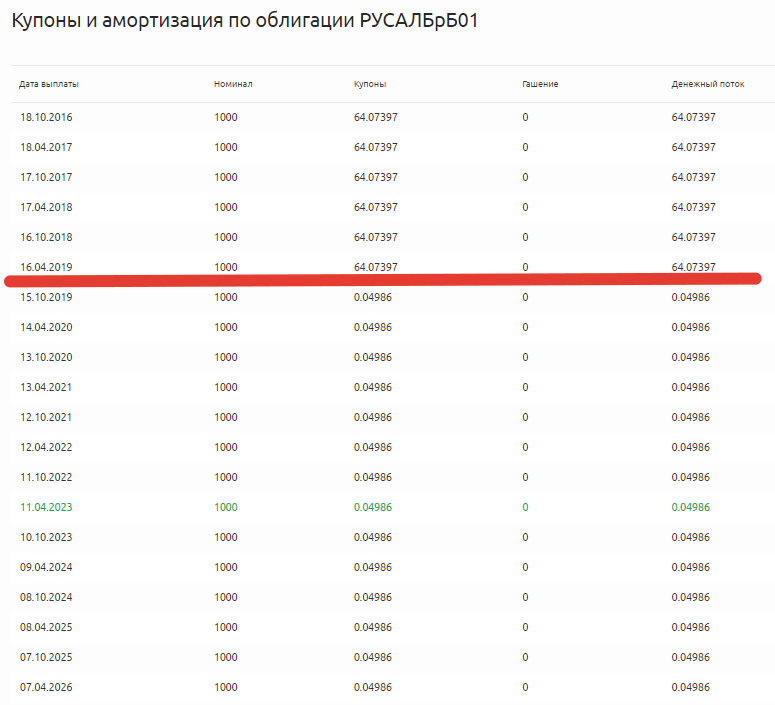Select the last date 07.04.2026
This screenshot has height=705, width=775.
(x=46, y=687)
